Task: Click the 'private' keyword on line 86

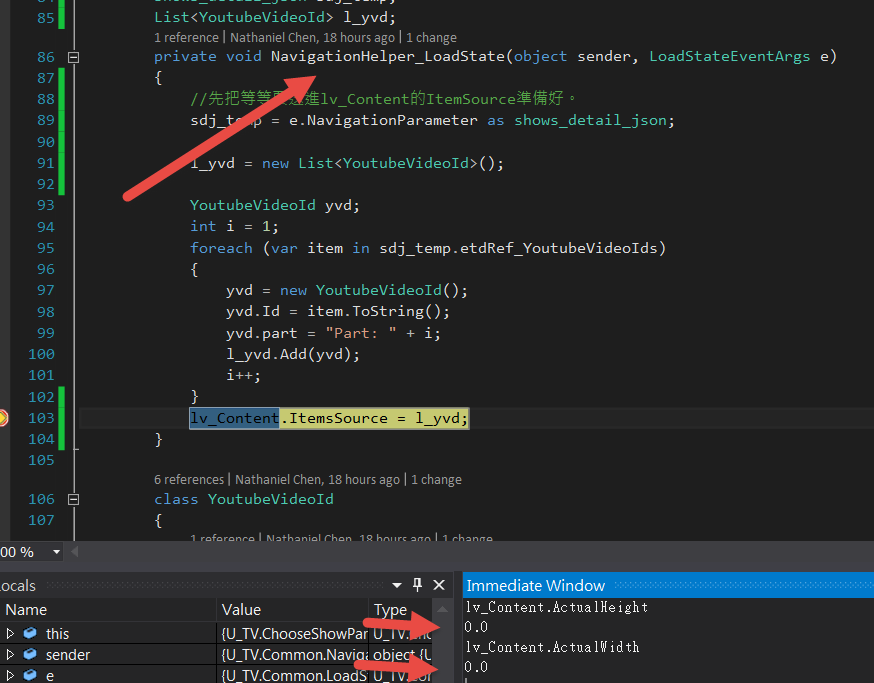Action: [x=185, y=56]
